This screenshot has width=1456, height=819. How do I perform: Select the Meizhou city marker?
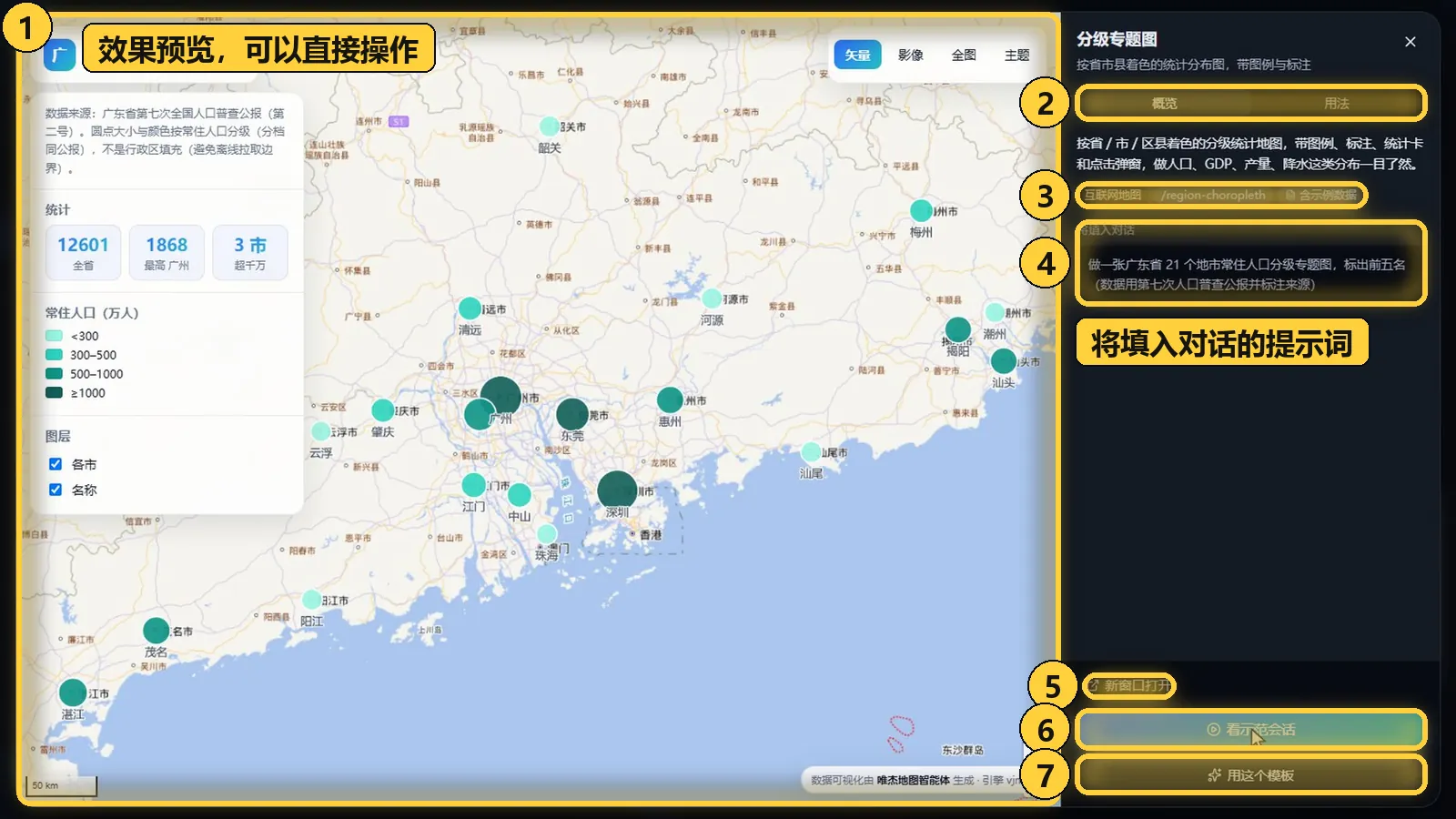(x=921, y=210)
